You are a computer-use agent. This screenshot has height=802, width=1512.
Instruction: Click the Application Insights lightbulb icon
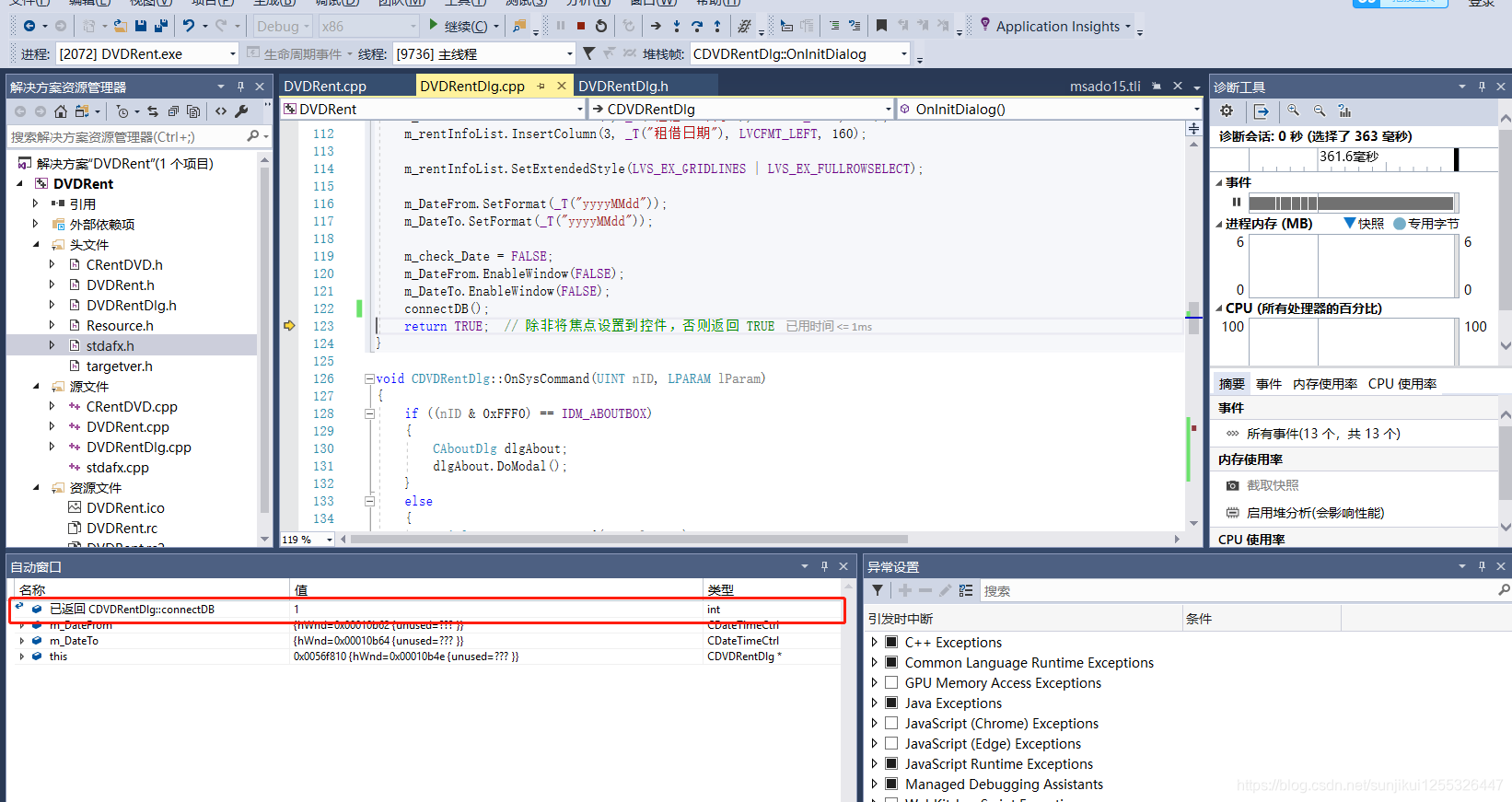tap(985, 25)
